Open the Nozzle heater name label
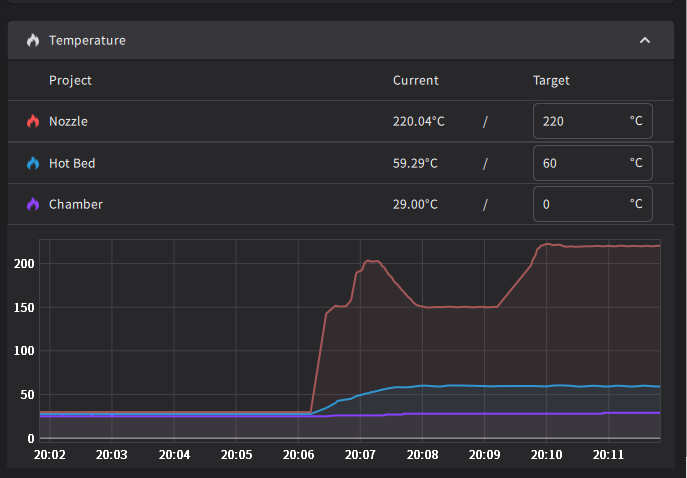The height and width of the screenshot is (478, 687). (68, 121)
